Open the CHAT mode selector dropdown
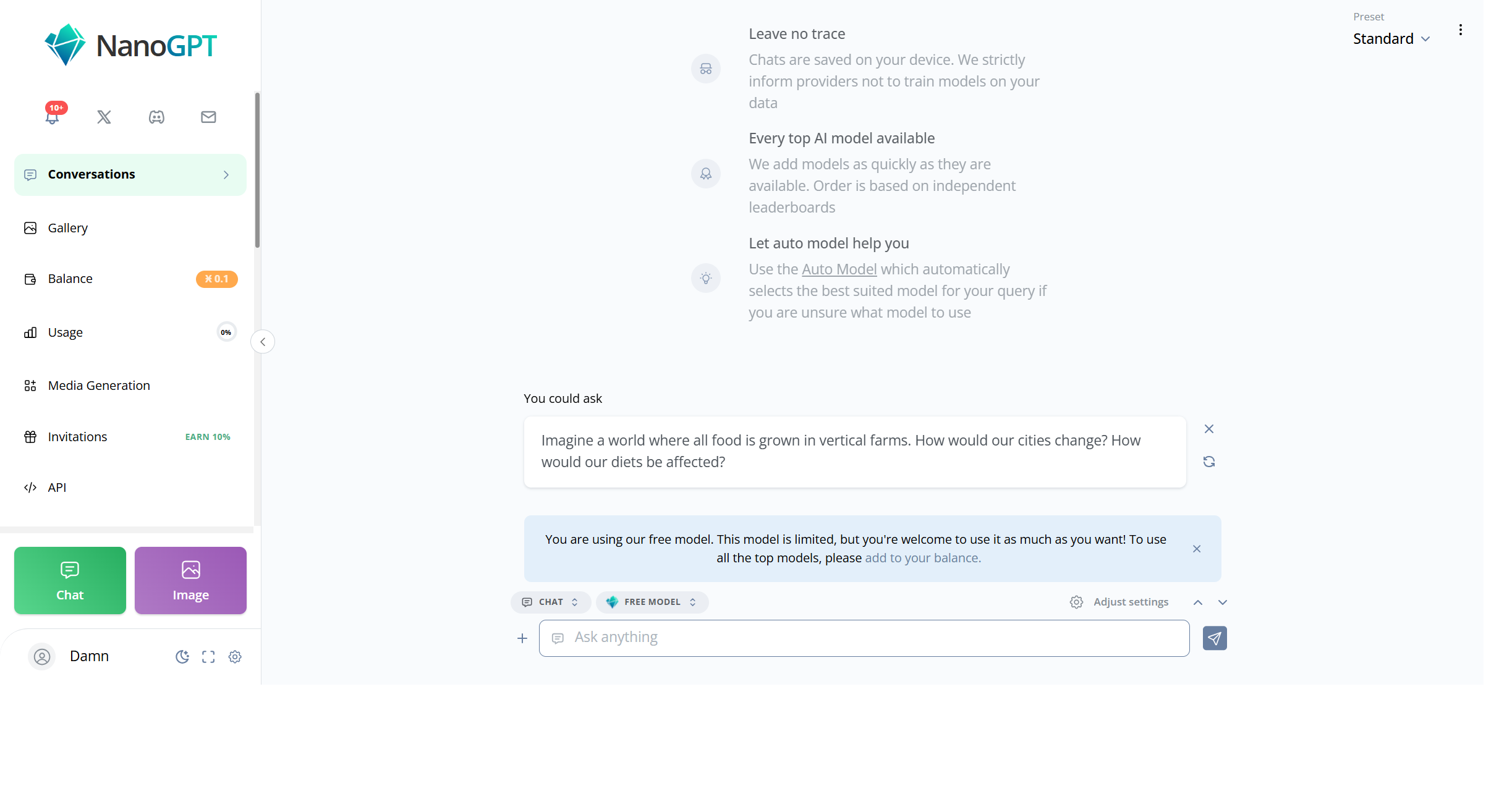Viewport: 1512px width, 794px height. (551, 602)
